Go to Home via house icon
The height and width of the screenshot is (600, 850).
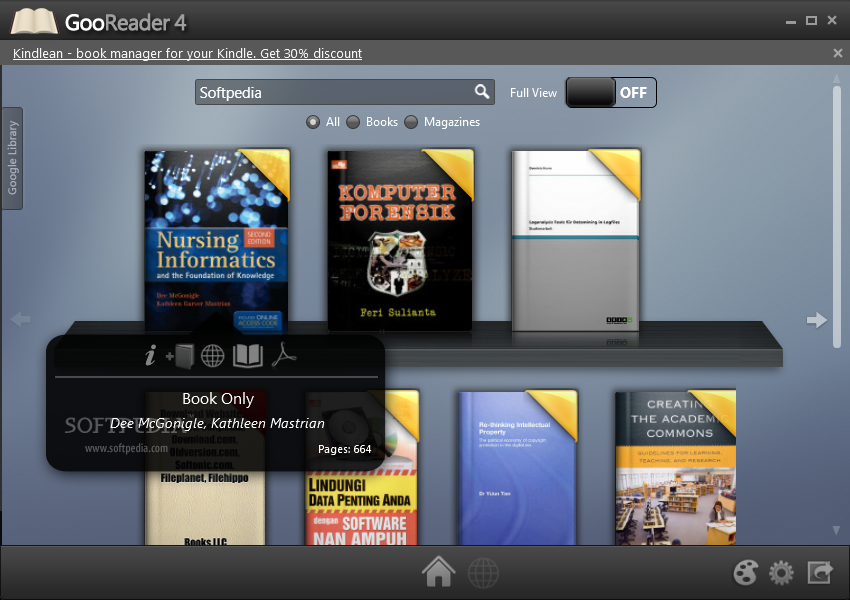tap(439, 571)
